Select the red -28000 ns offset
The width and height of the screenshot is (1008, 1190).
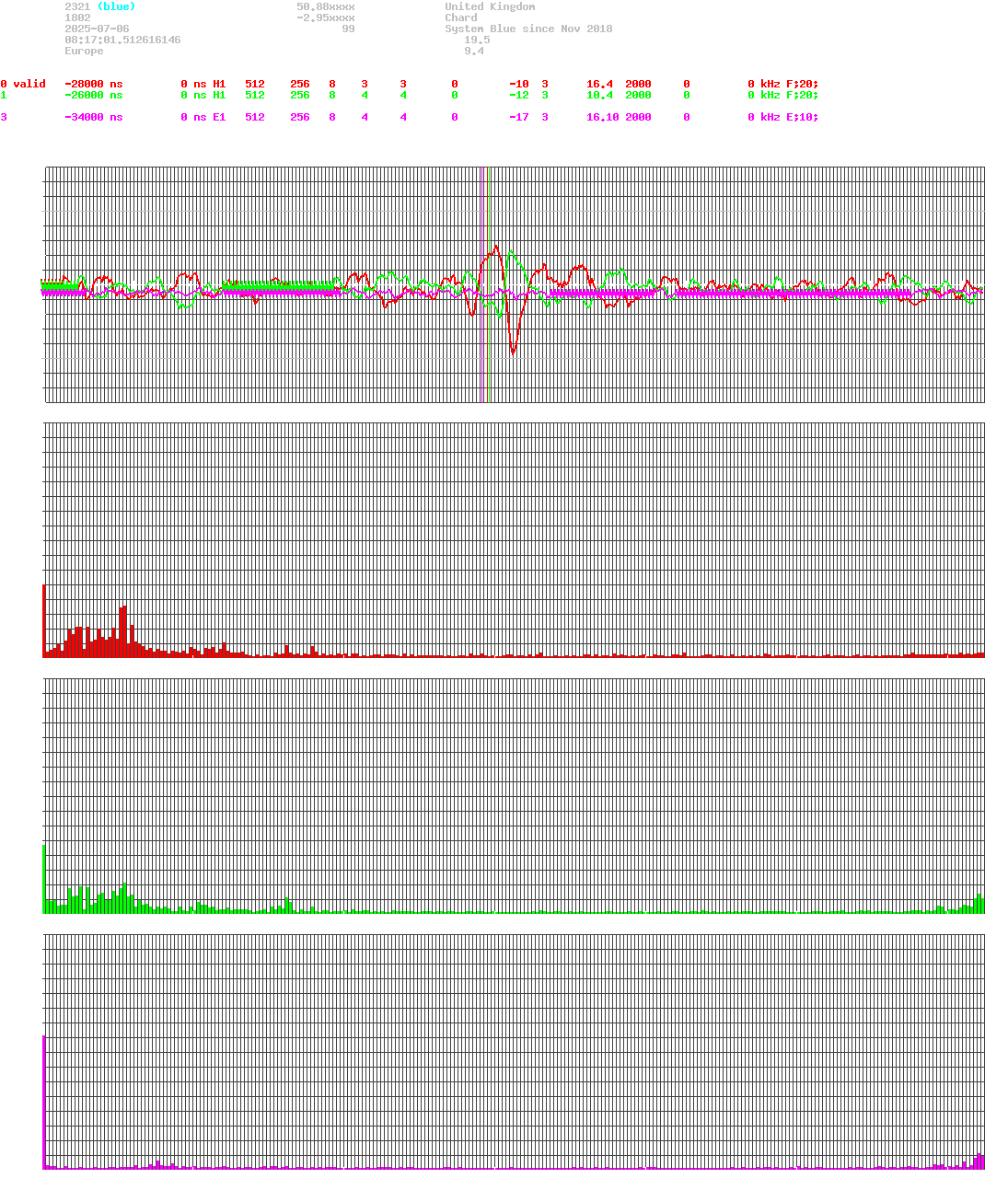pyautogui.click(x=93, y=84)
